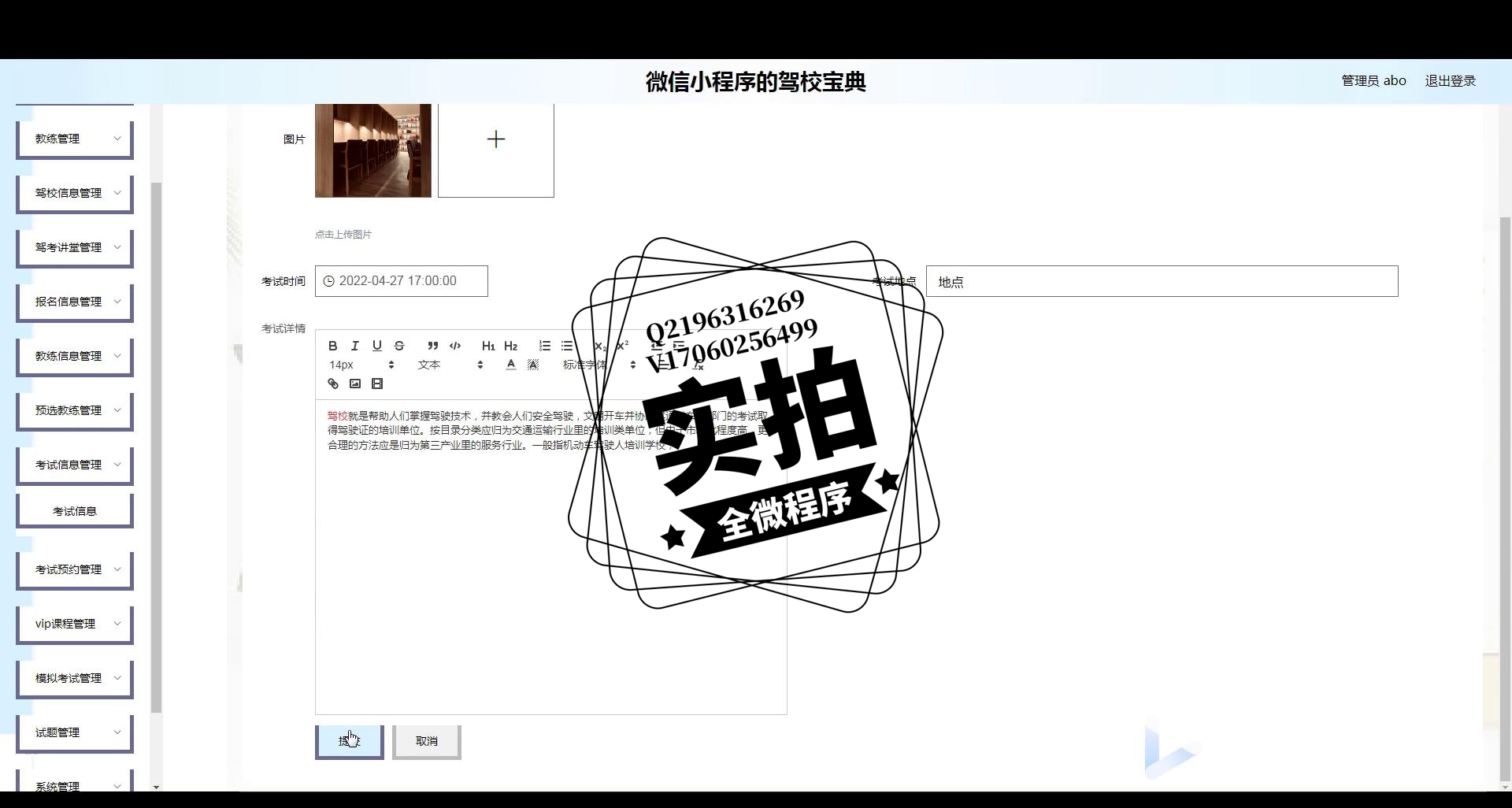Screen dimensions: 1512x808
Task: Apply subscript formatting
Action: click(600, 346)
